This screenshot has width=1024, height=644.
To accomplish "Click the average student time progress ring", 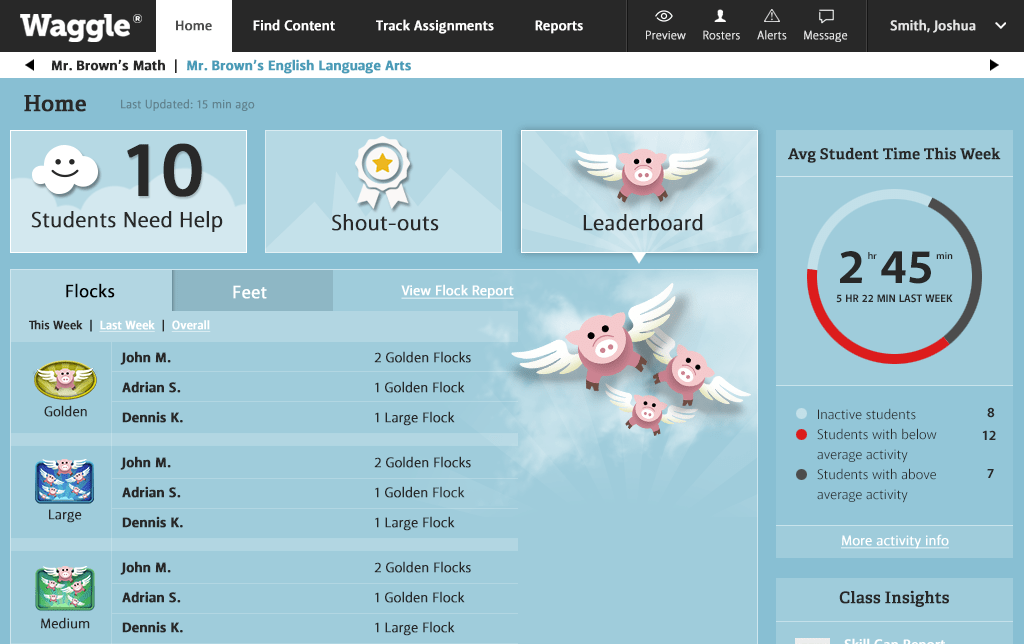I will point(894,276).
